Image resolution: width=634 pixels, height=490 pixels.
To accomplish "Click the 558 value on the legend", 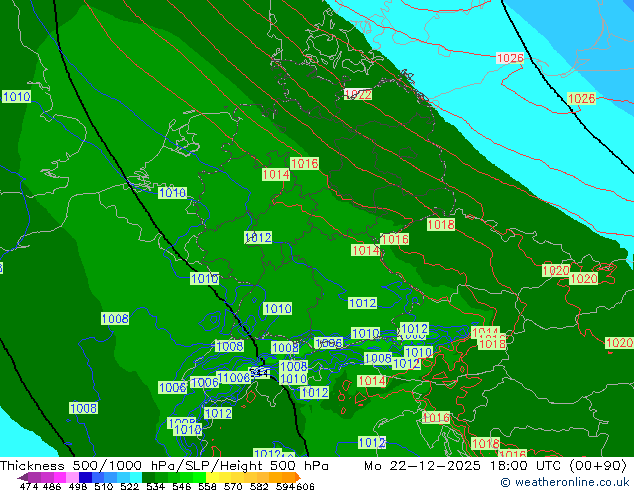I will (x=207, y=486).
